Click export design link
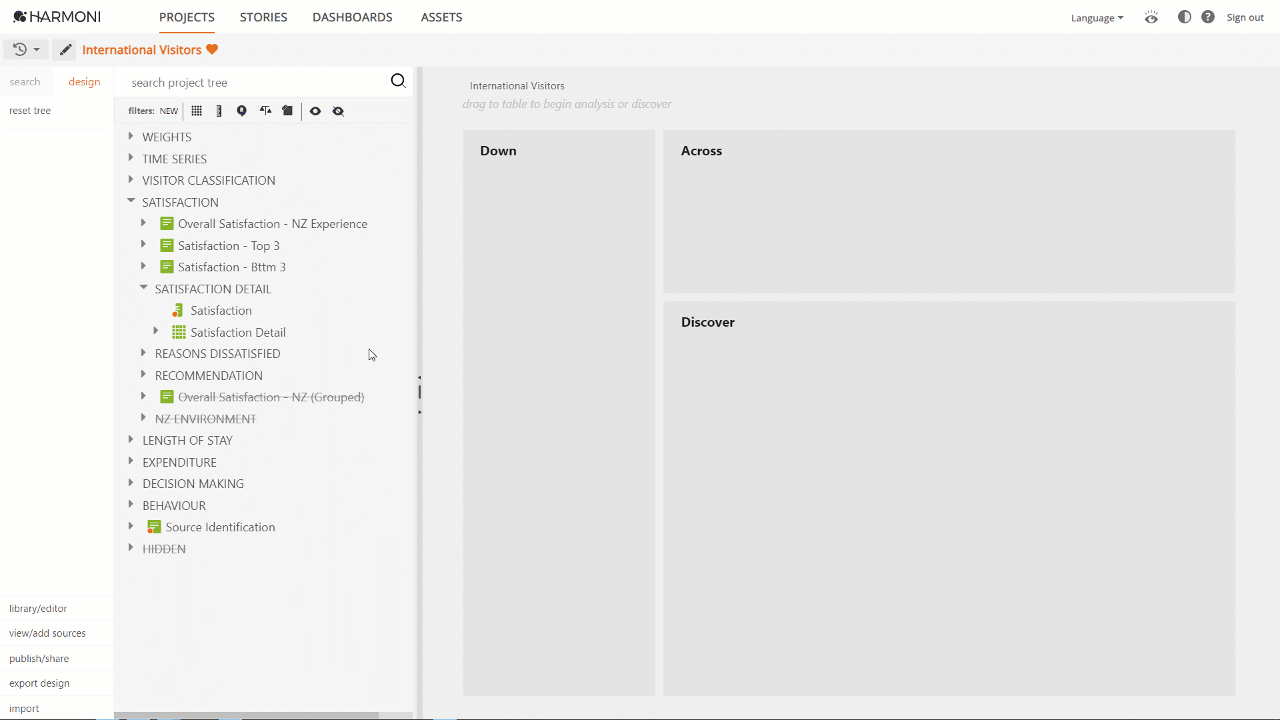This screenshot has width=1280, height=720. coord(39,683)
